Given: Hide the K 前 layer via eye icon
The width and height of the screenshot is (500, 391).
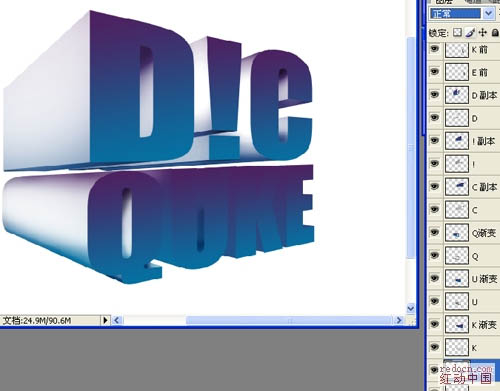Looking at the screenshot, I should pyautogui.click(x=435, y=49).
